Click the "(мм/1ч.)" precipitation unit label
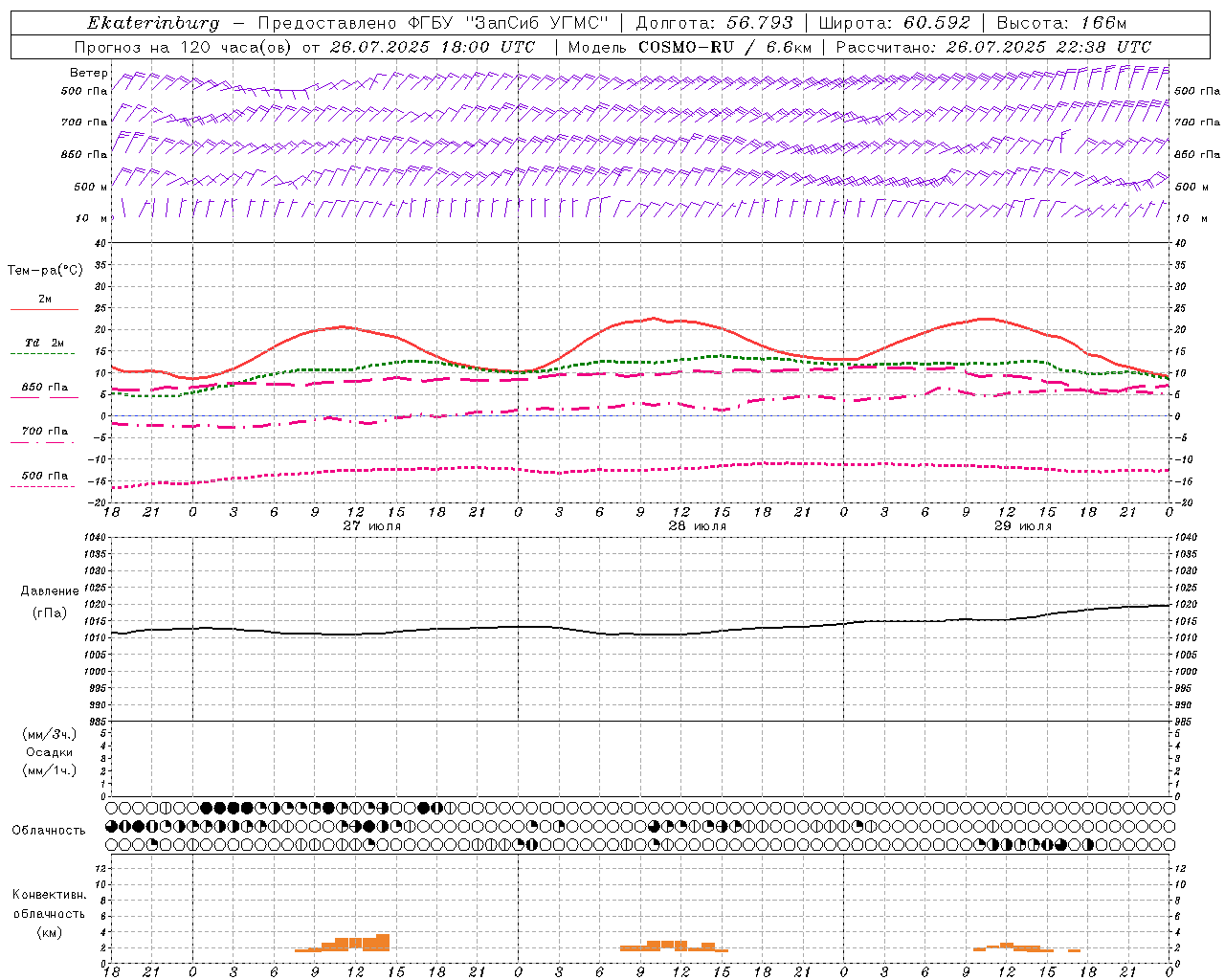This screenshot has height=980, width=1225. 50,770
